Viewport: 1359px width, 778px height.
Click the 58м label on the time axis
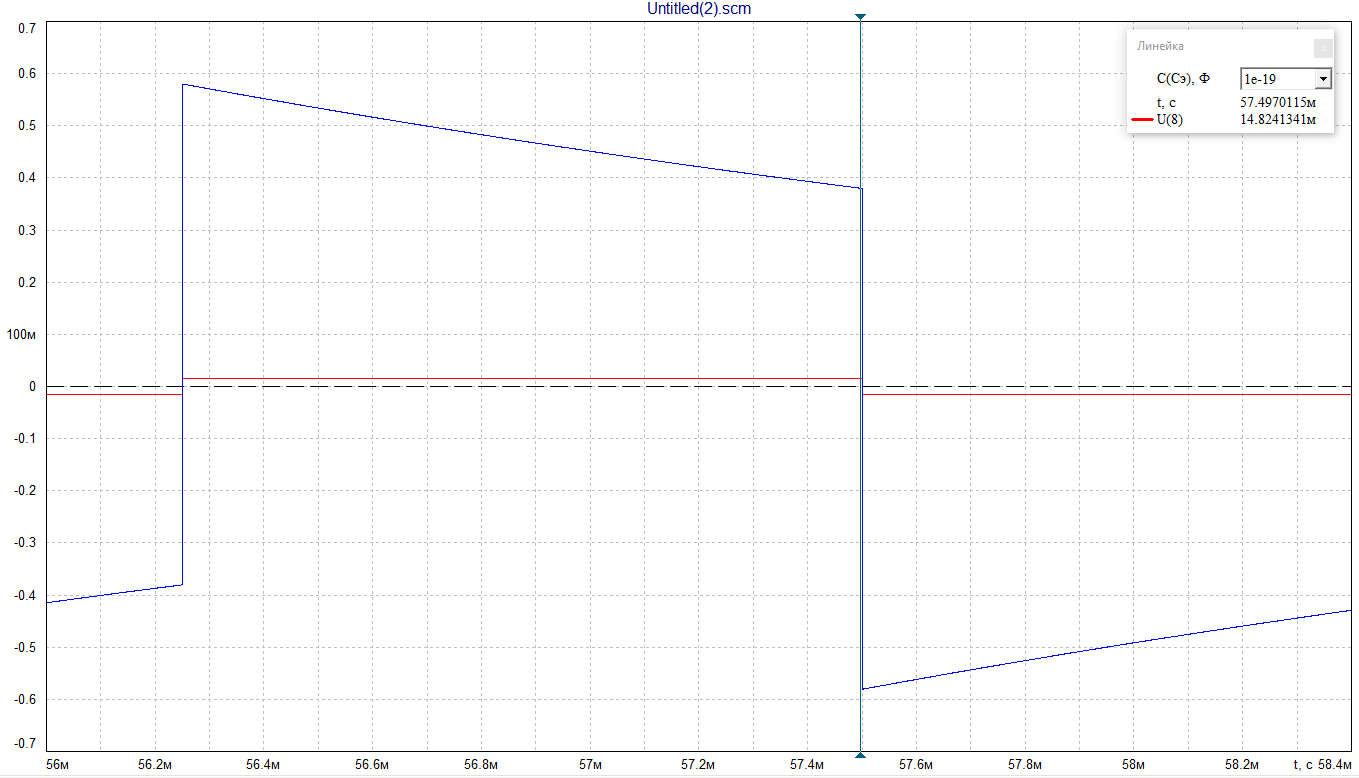(1133, 765)
